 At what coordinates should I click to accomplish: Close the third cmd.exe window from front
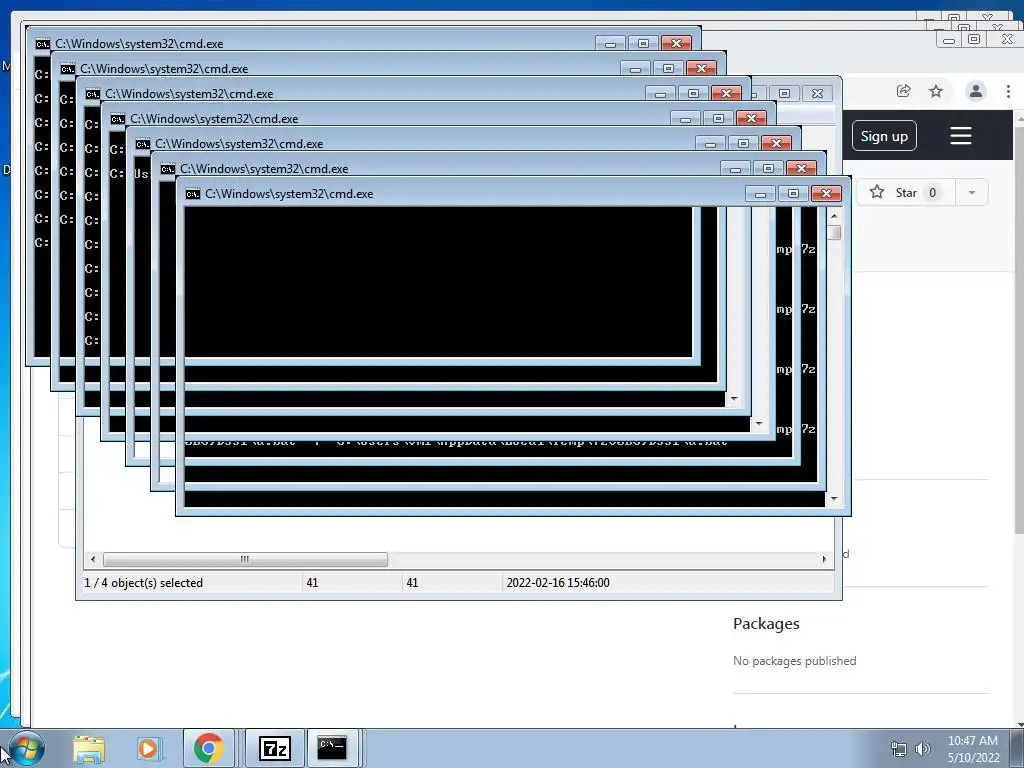[776, 143]
